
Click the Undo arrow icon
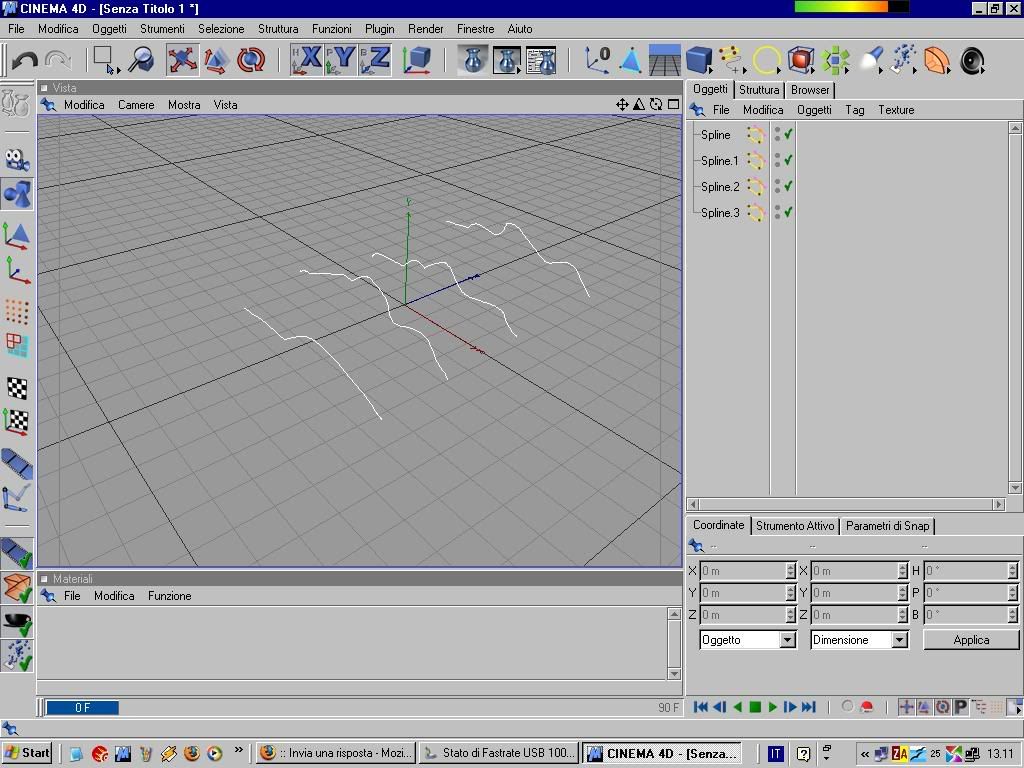point(25,61)
